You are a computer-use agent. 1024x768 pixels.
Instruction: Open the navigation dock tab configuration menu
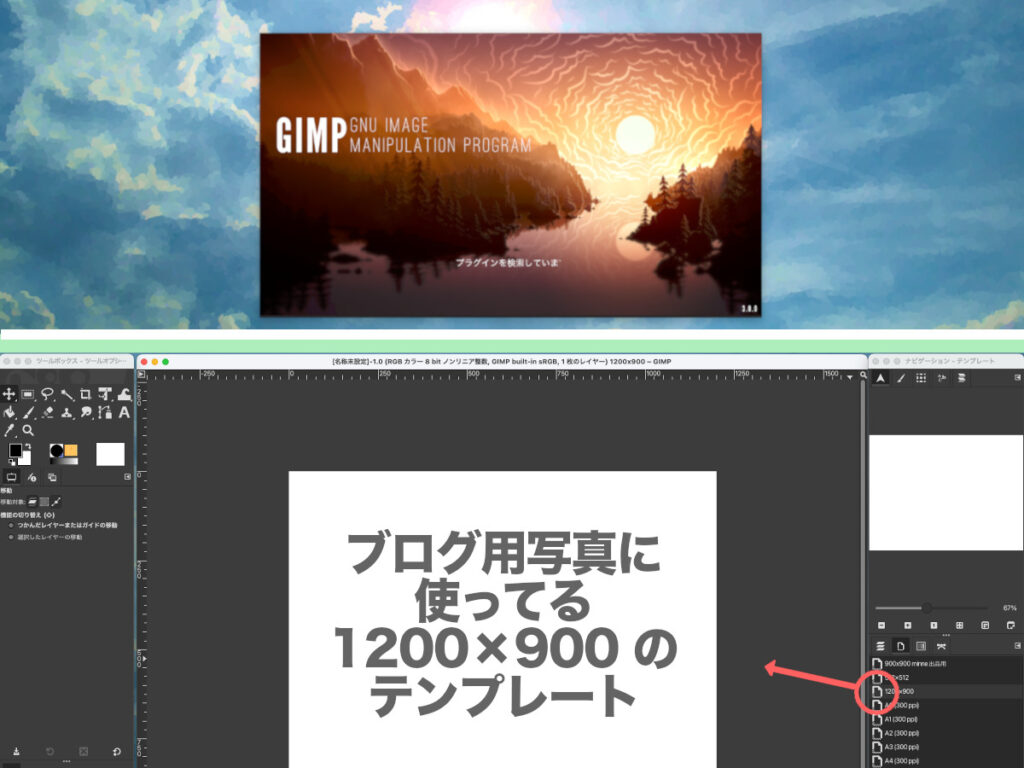[x=1017, y=377]
